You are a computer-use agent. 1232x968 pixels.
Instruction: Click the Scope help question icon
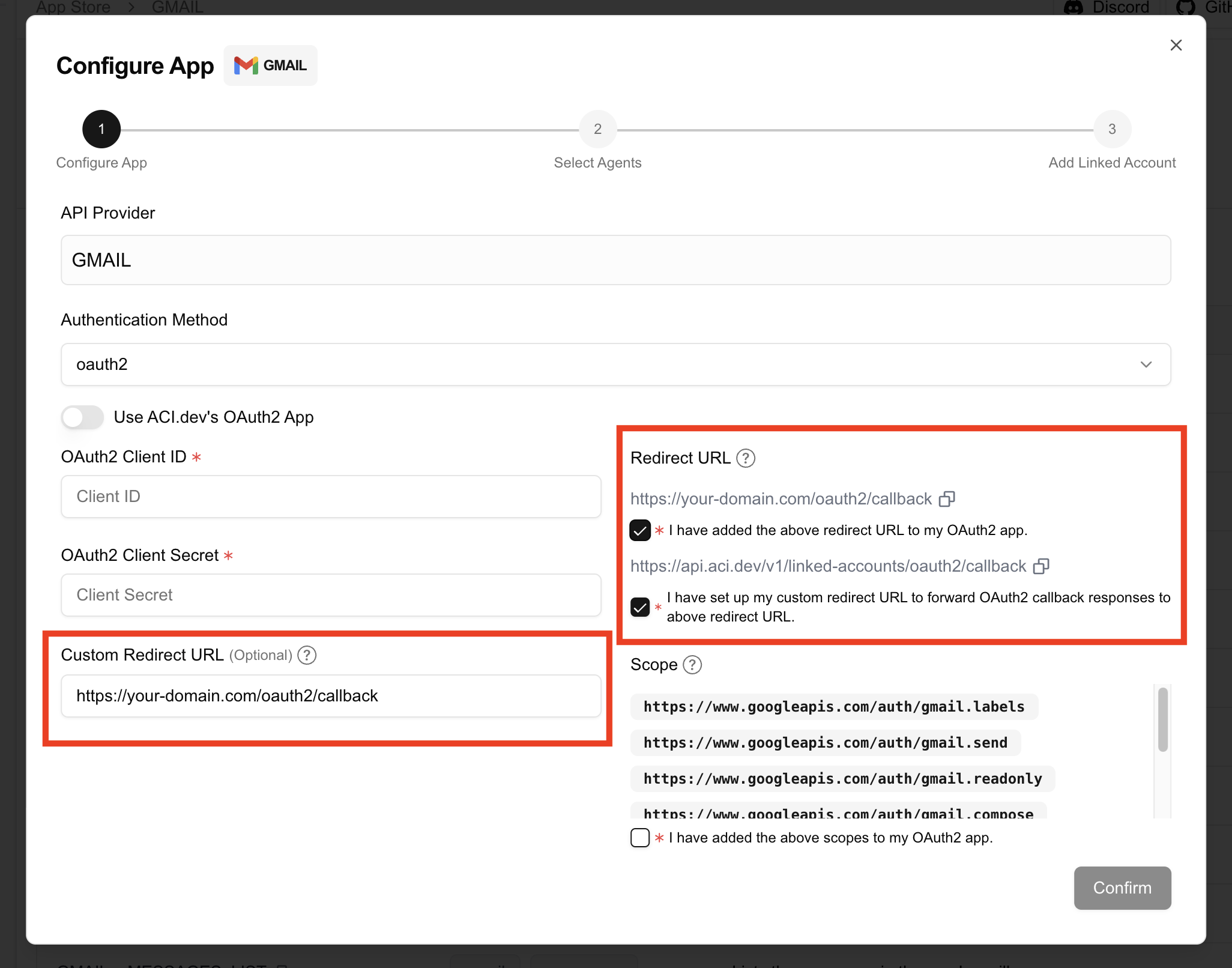[692, 665]
